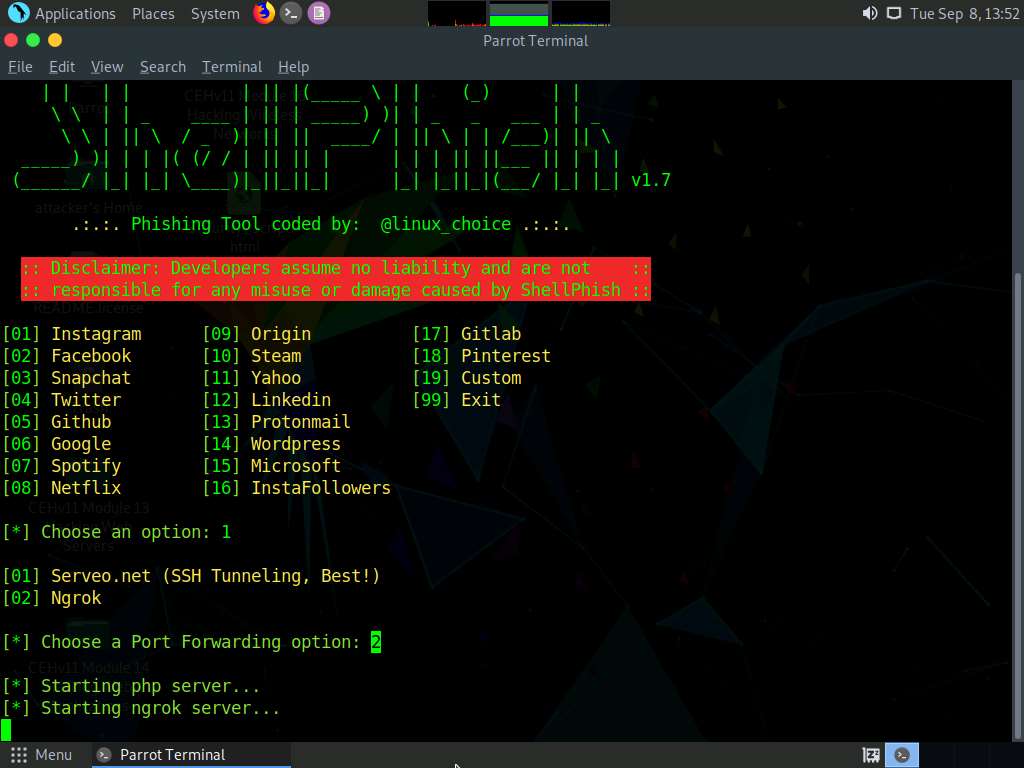This screenshot has width=1024, height=768.
Task: Click the '[04] Twitter' option text
Action: [62, 400]
